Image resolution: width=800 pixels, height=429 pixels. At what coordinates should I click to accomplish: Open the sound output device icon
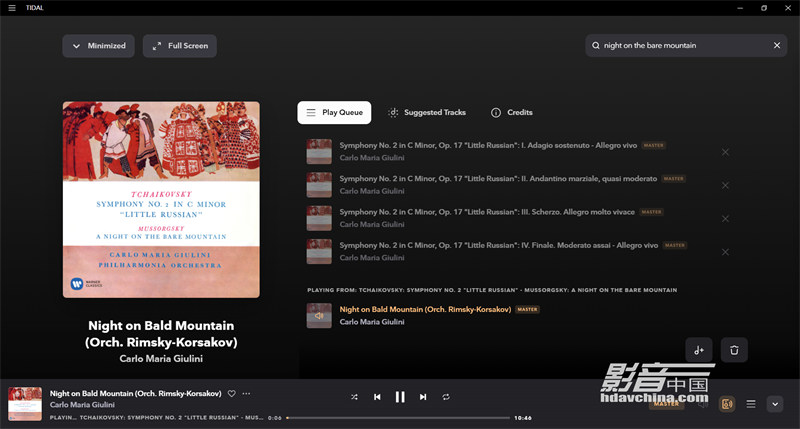click(x=727, y=404)
